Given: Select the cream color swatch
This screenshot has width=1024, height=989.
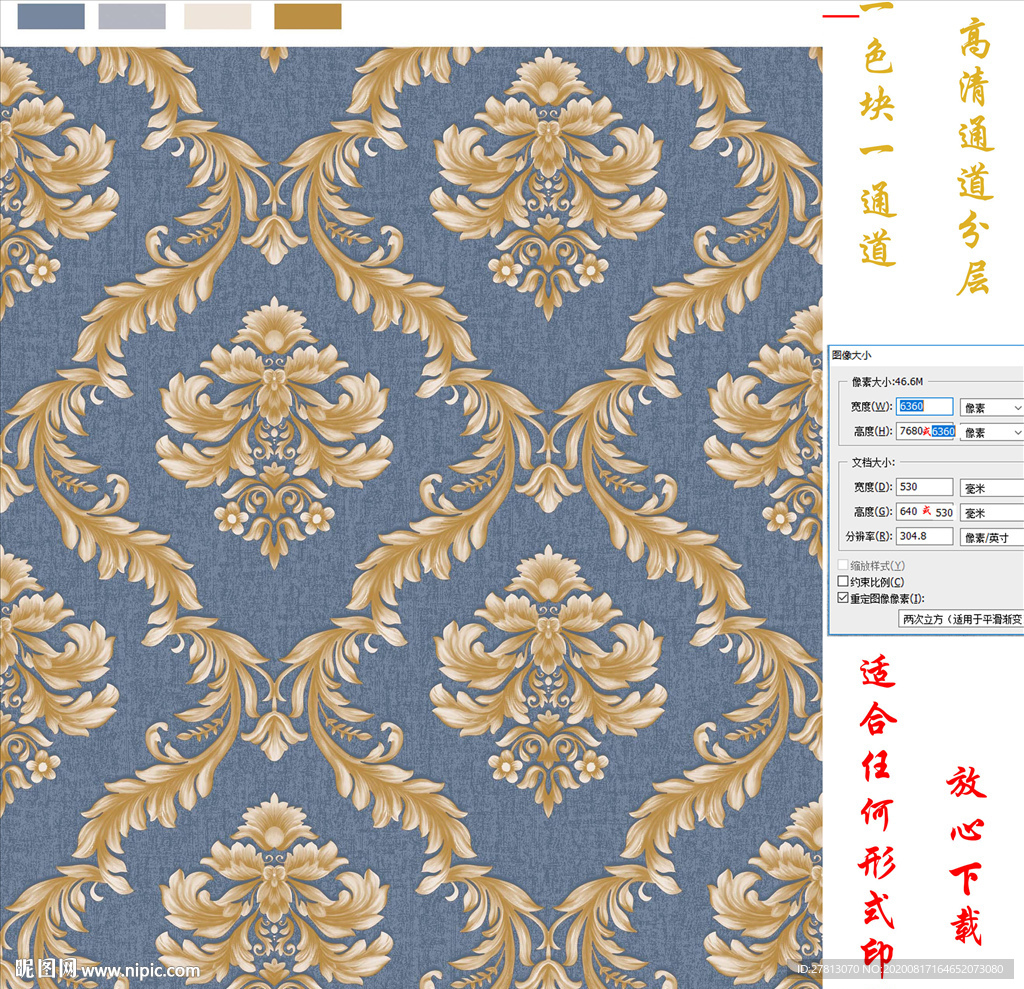Looking at the screenshot, I should coord(217,16).
